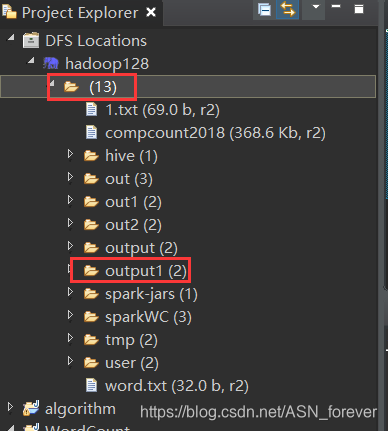Screen dimensions: 388x431
Task: Select word.txt (32.0 b, r2)
Action: [177, 386]
